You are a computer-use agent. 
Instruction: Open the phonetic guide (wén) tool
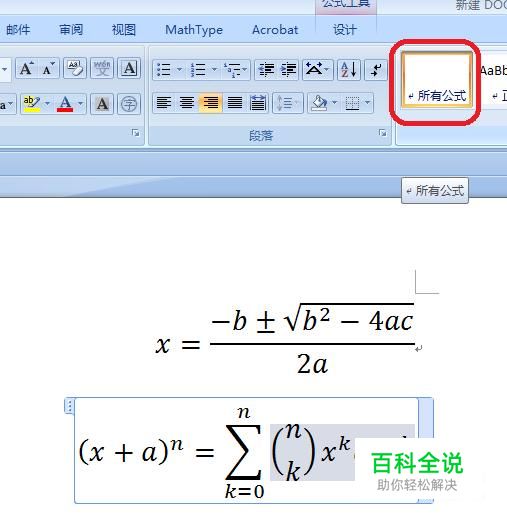point(102,69)
